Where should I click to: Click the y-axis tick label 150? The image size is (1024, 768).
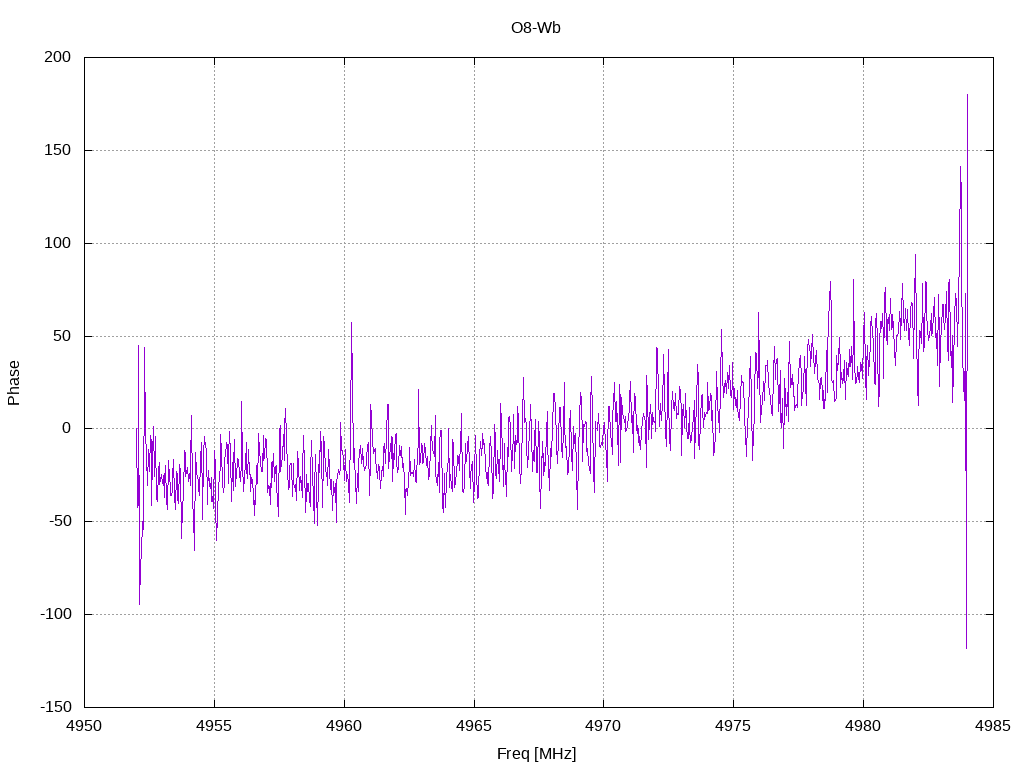pyautogui.click(x=57, y=150)
